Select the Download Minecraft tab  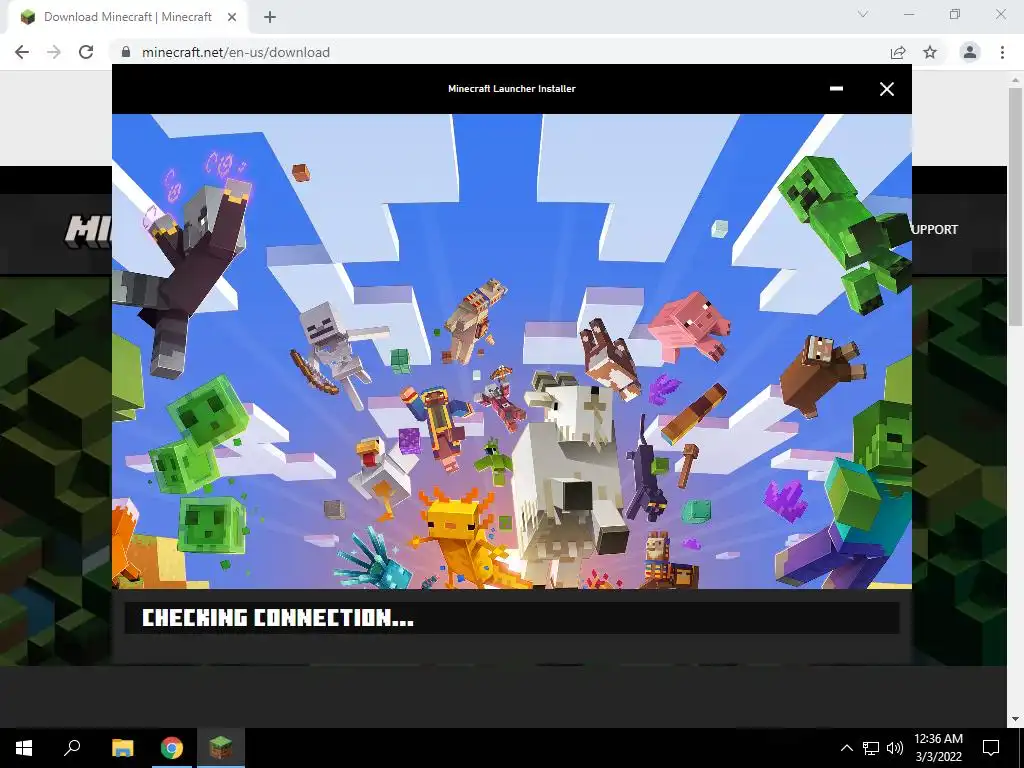(x=127, y=17)
